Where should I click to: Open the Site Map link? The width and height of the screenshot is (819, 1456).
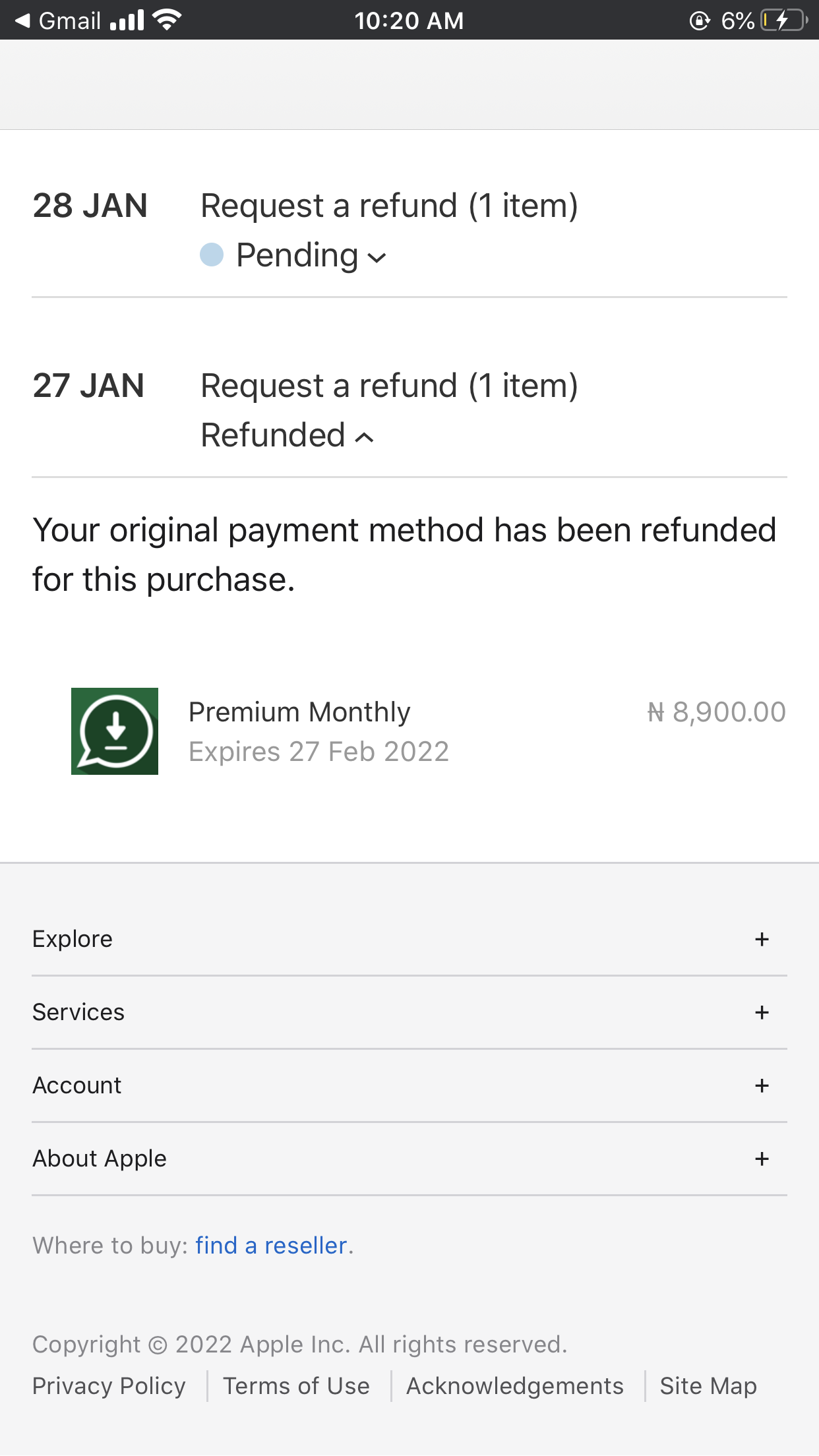(x=708, y=1386)
